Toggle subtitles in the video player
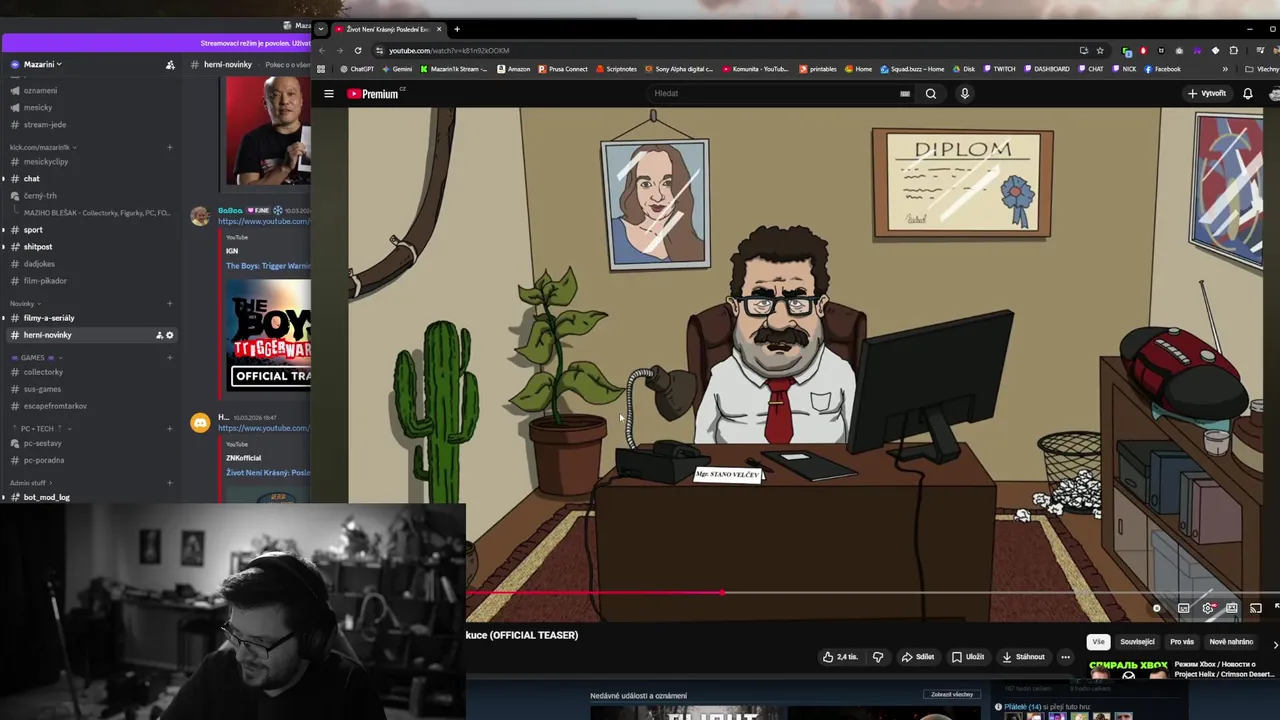This screenshot has width=1280, height=720. 1183,608
